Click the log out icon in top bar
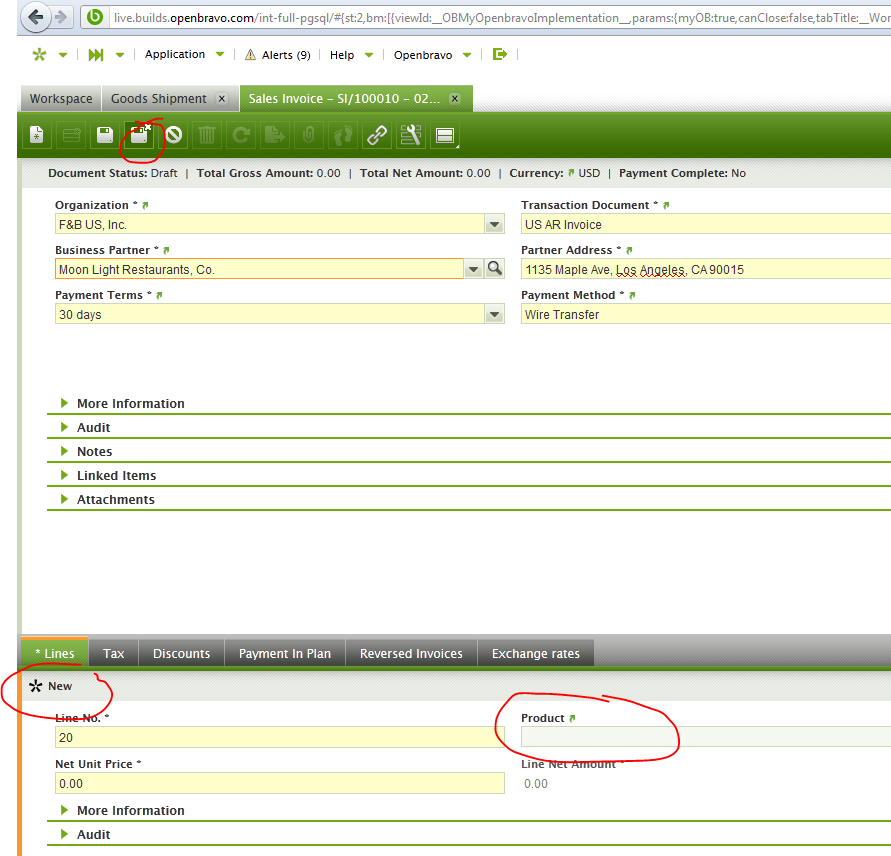This screenshot has height=856, width=891. point(500,55)
